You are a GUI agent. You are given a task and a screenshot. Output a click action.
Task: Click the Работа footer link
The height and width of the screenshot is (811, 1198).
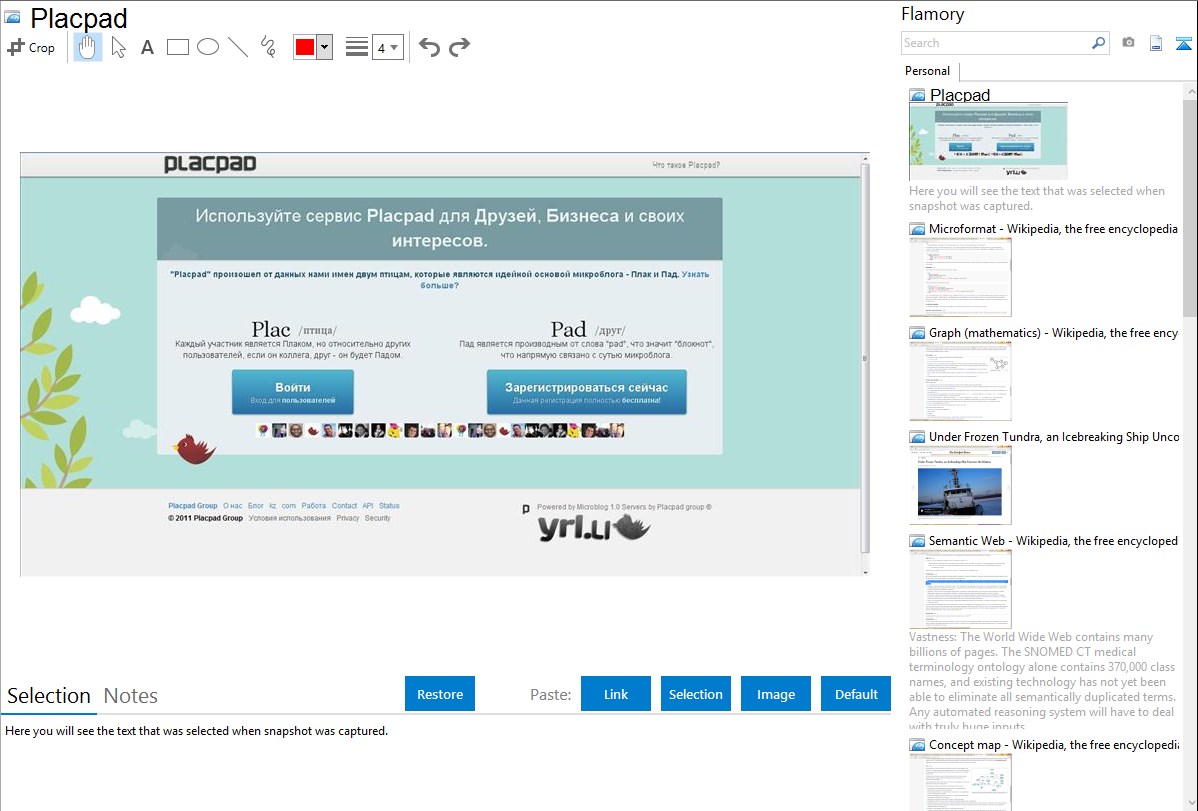tap(313, 506)
